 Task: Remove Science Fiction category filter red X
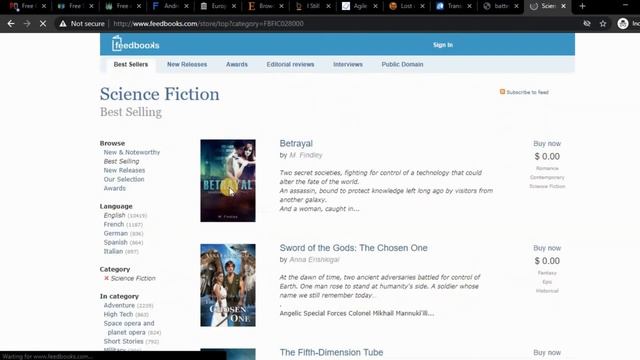[106, 278]
